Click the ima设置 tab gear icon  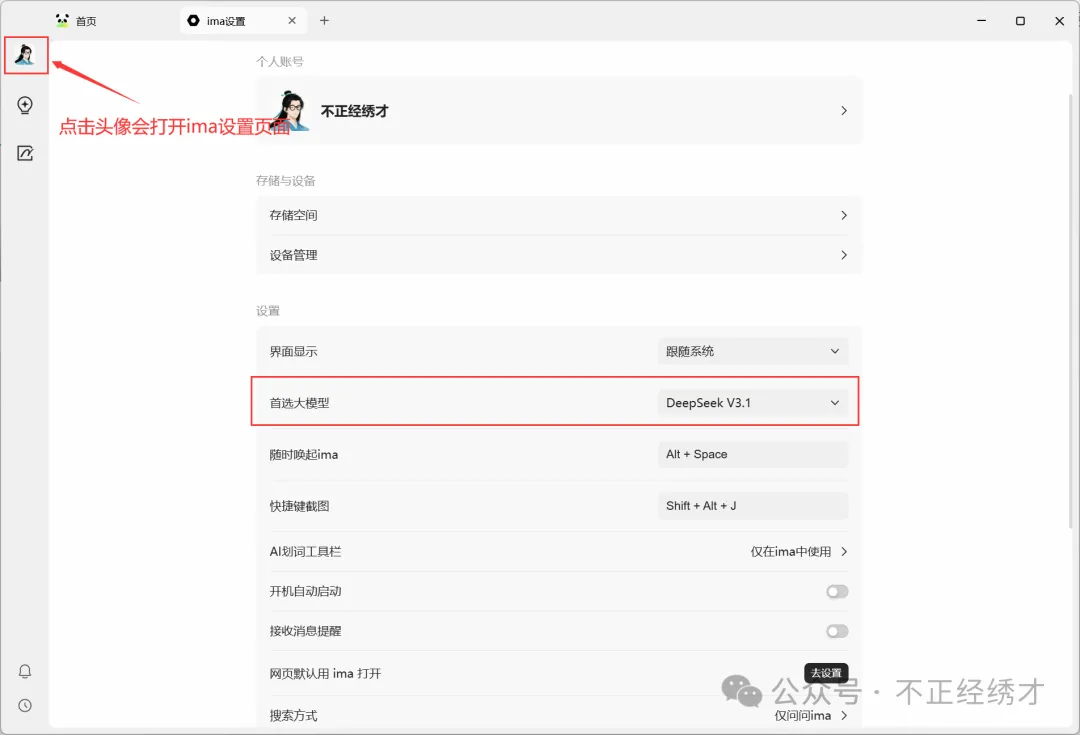[194, 21]
